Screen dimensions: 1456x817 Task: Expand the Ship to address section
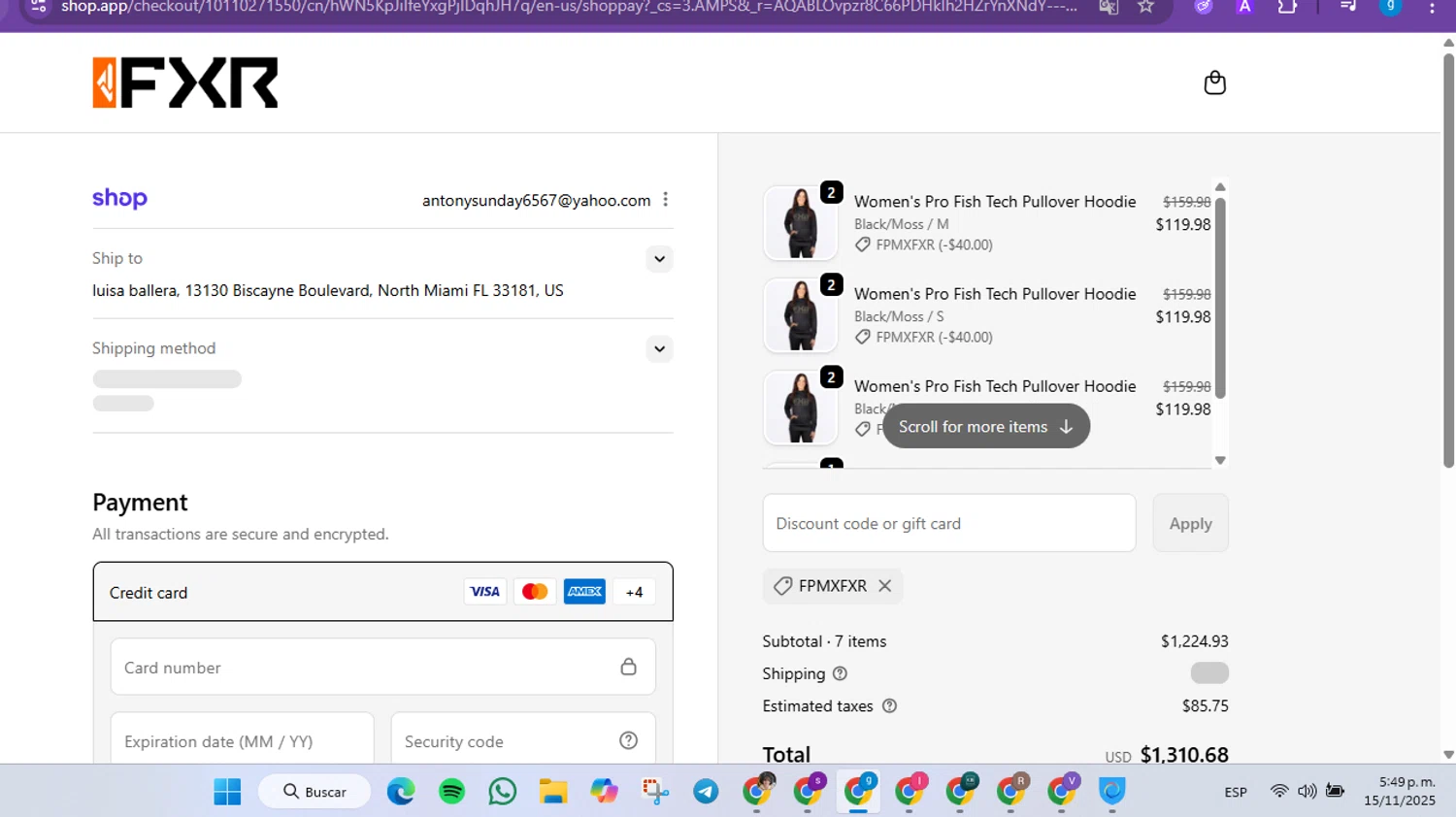659,259
